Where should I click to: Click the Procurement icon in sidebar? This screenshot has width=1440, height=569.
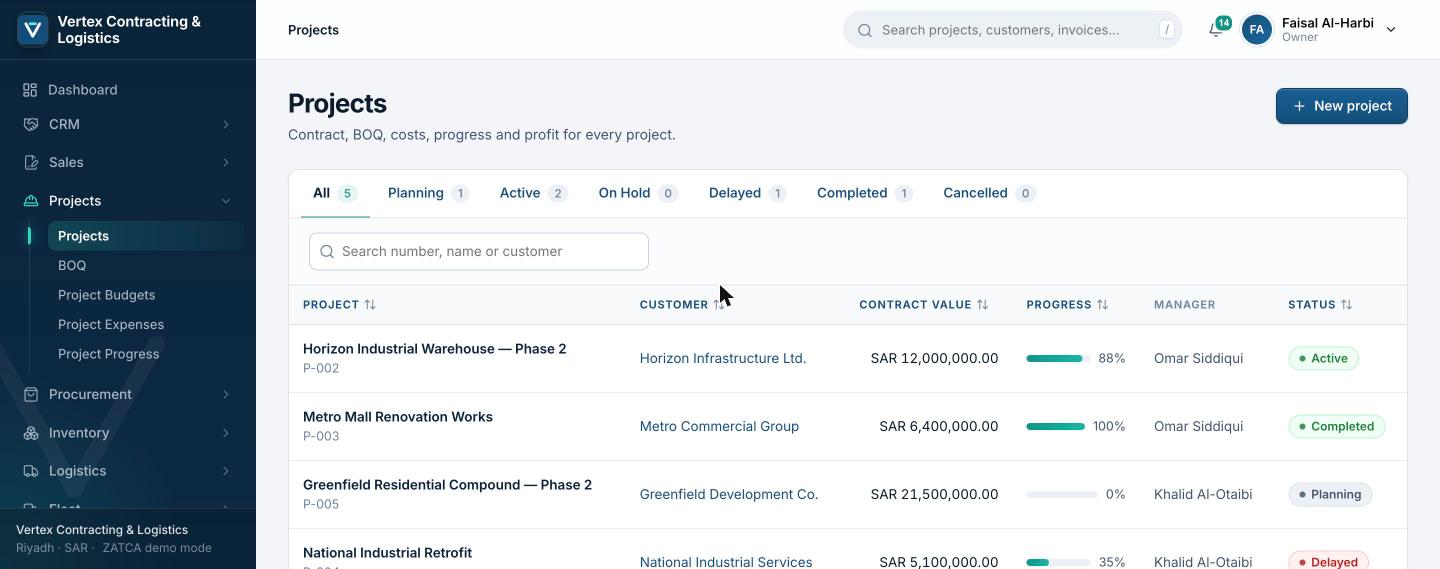tap(31, 394)
